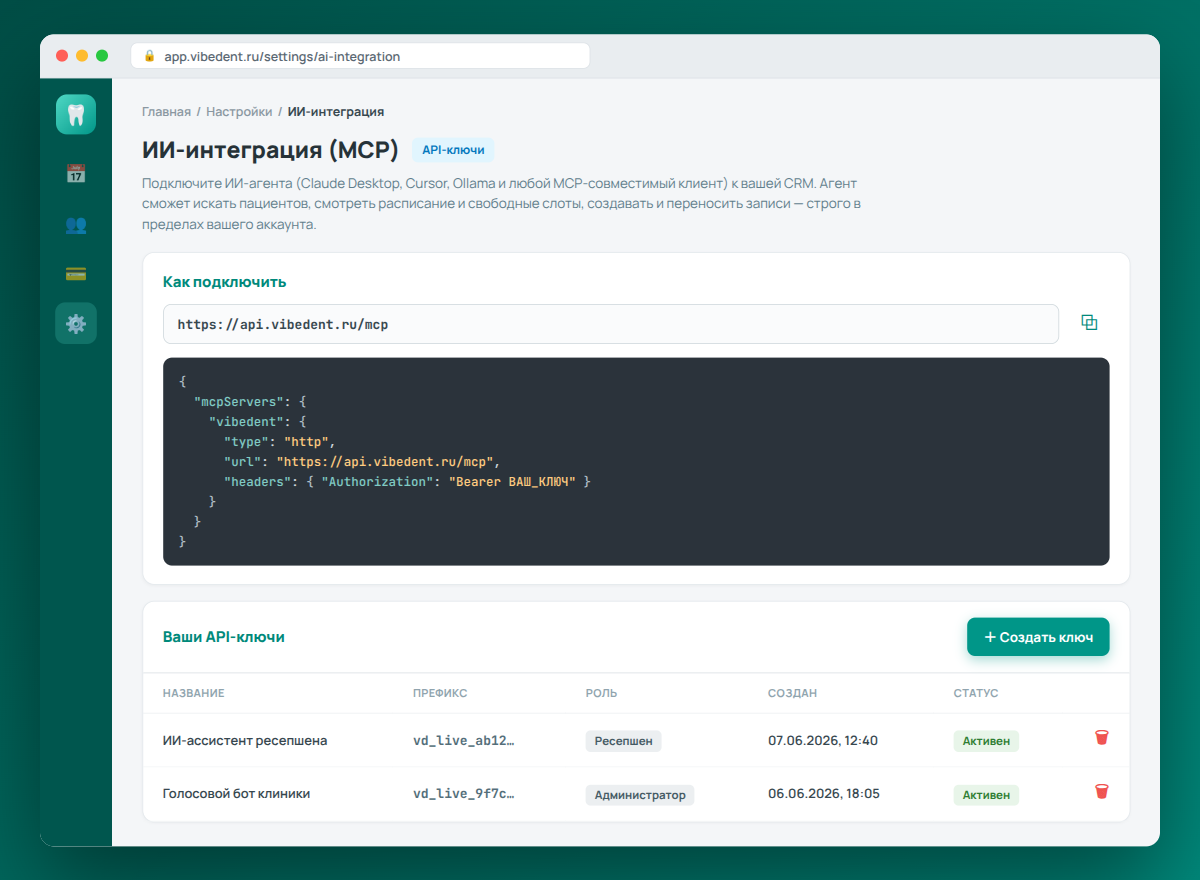Click the Префикс column header
Viewport: 1200px width, 880px height.
coord(440,693)
